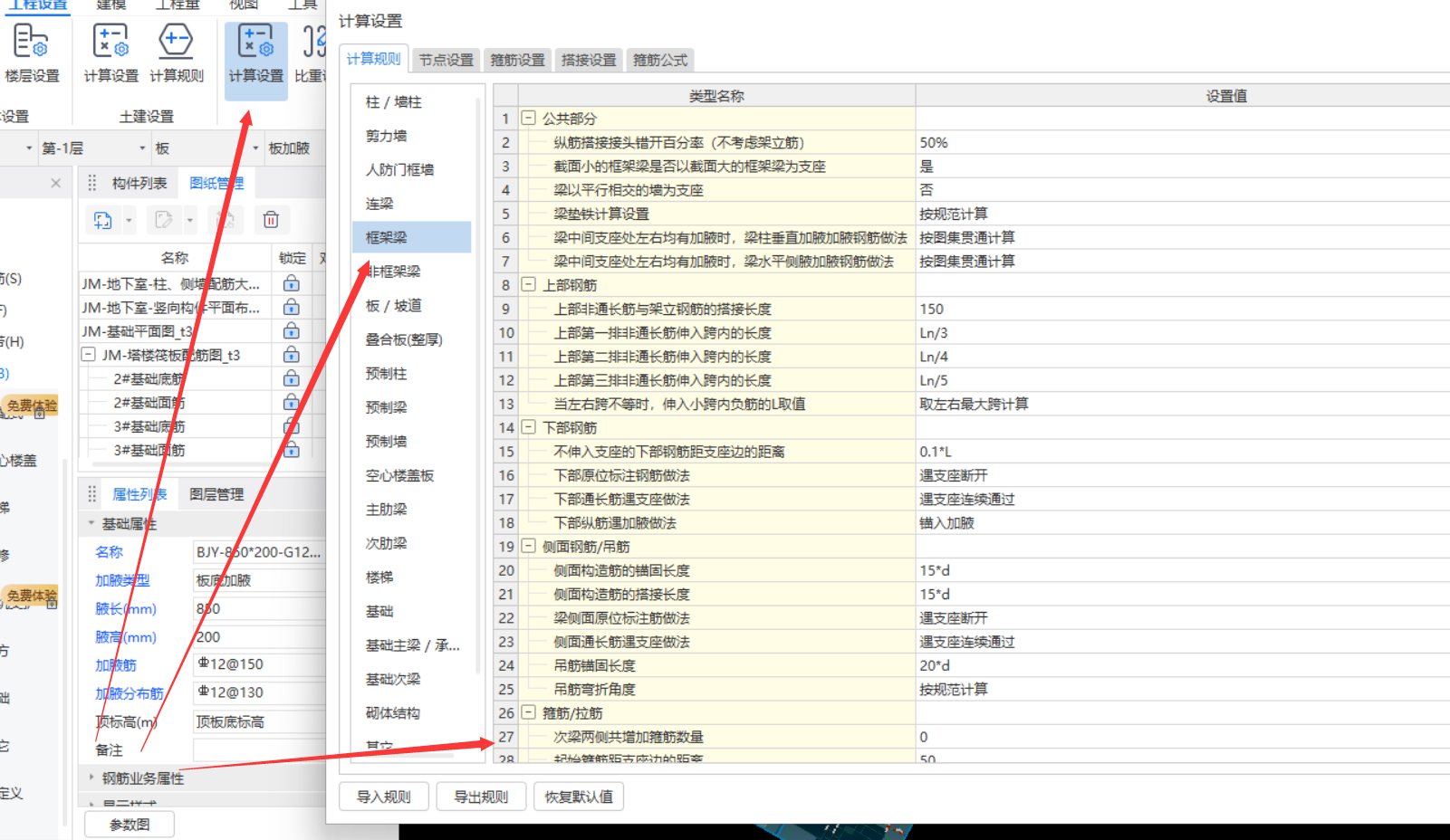
Task: Click the Ln/3 value for 上部第一排非通长筋
Action: (x=1182, y=332)
